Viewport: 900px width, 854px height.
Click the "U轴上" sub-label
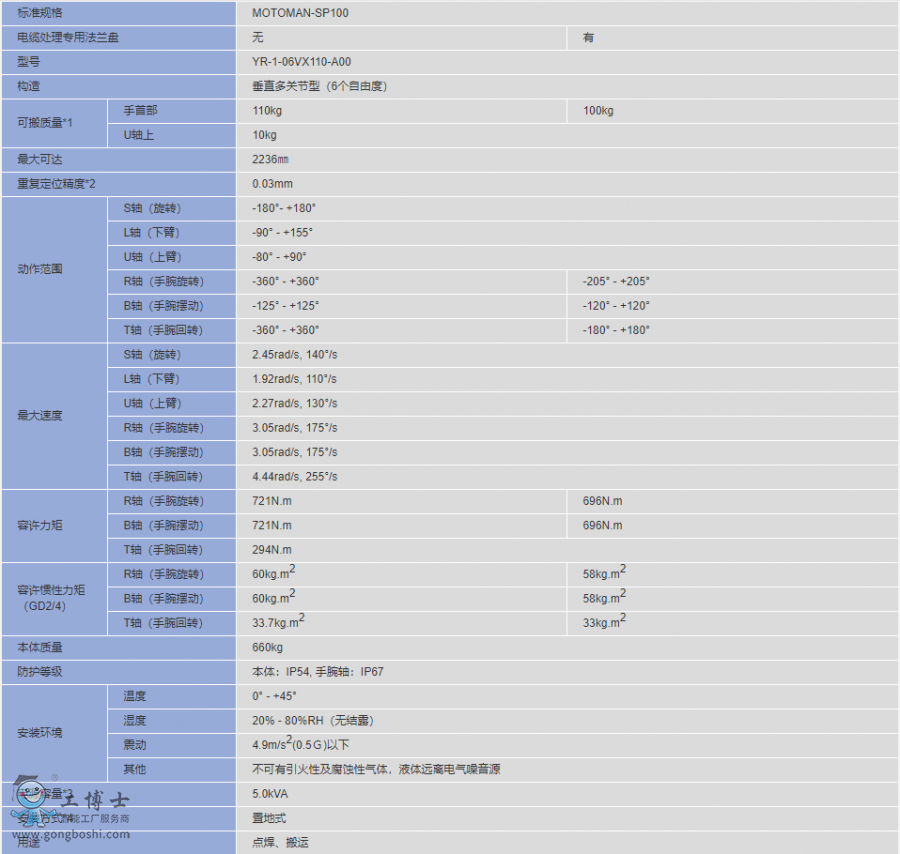pyautogui.click(x=139, y=135)
